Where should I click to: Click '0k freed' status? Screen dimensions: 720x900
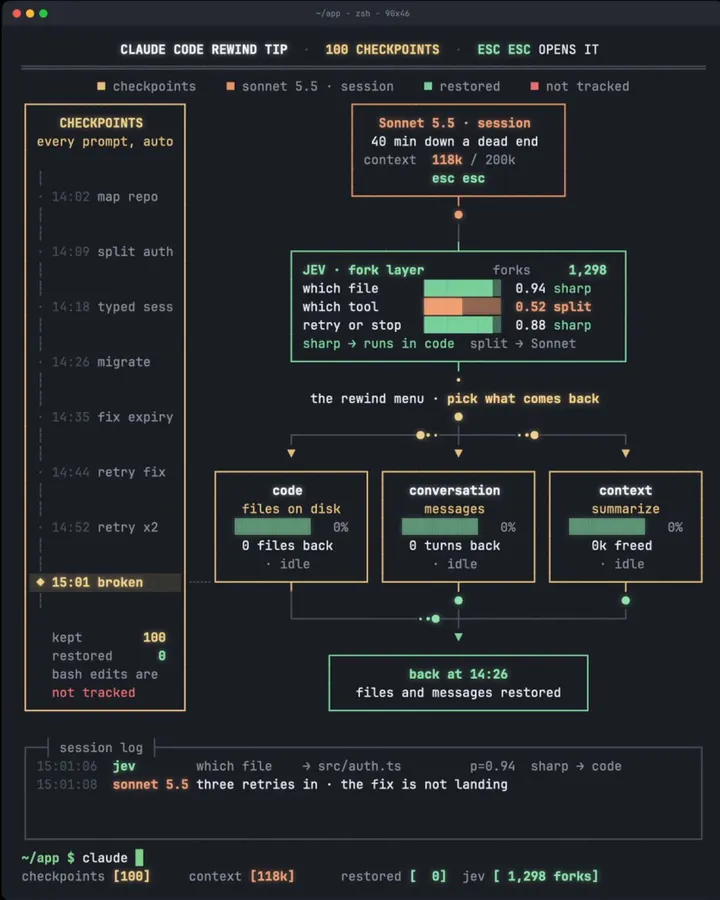622,546
